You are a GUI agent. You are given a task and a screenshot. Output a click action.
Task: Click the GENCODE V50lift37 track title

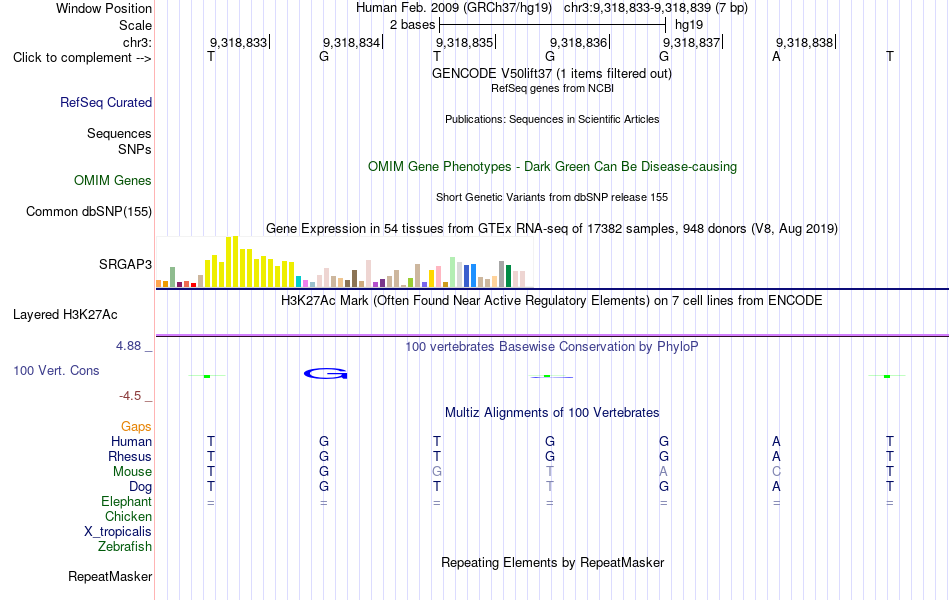(552, 73)
